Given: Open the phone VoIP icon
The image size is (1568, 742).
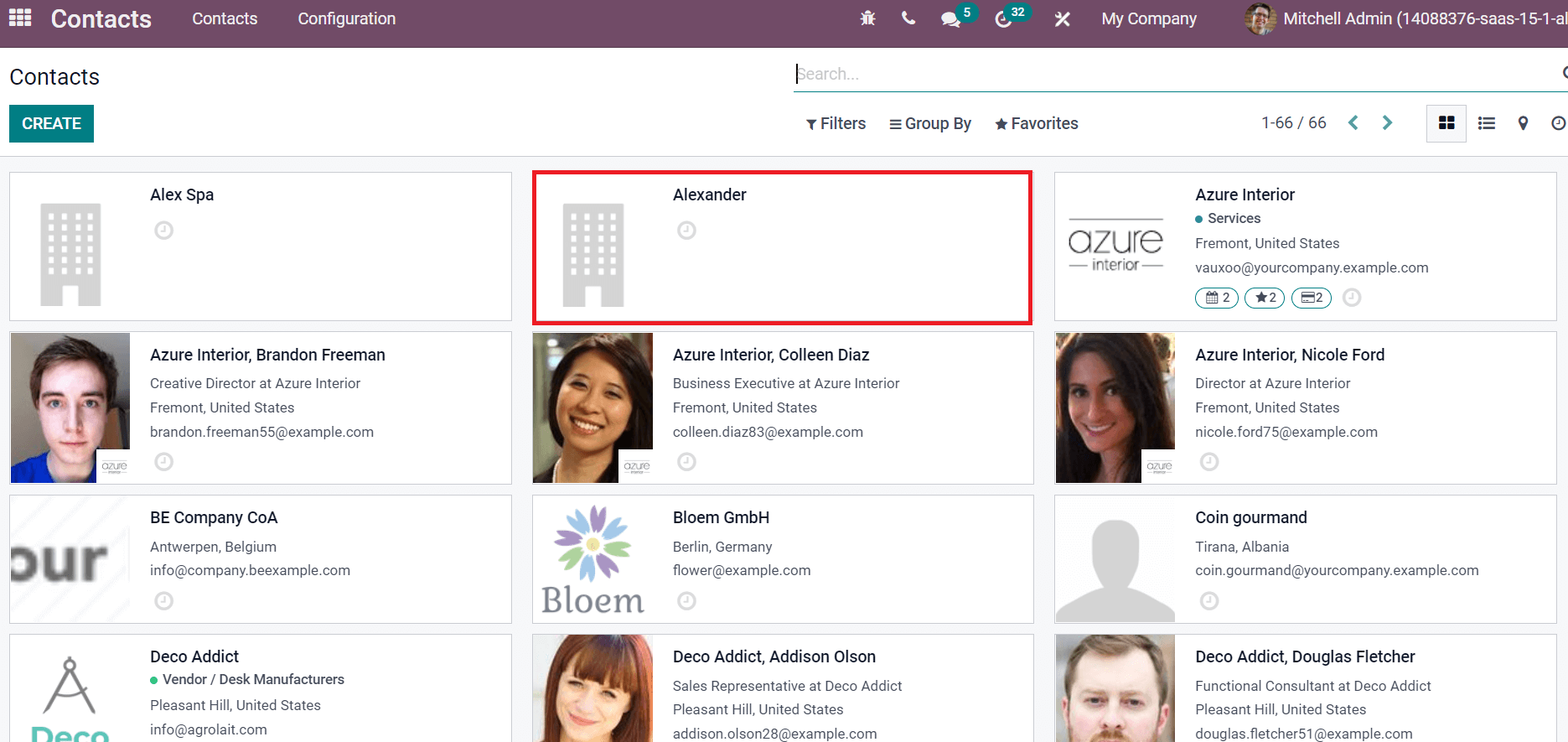Looking at the screenshot, I should click(908, 18).
